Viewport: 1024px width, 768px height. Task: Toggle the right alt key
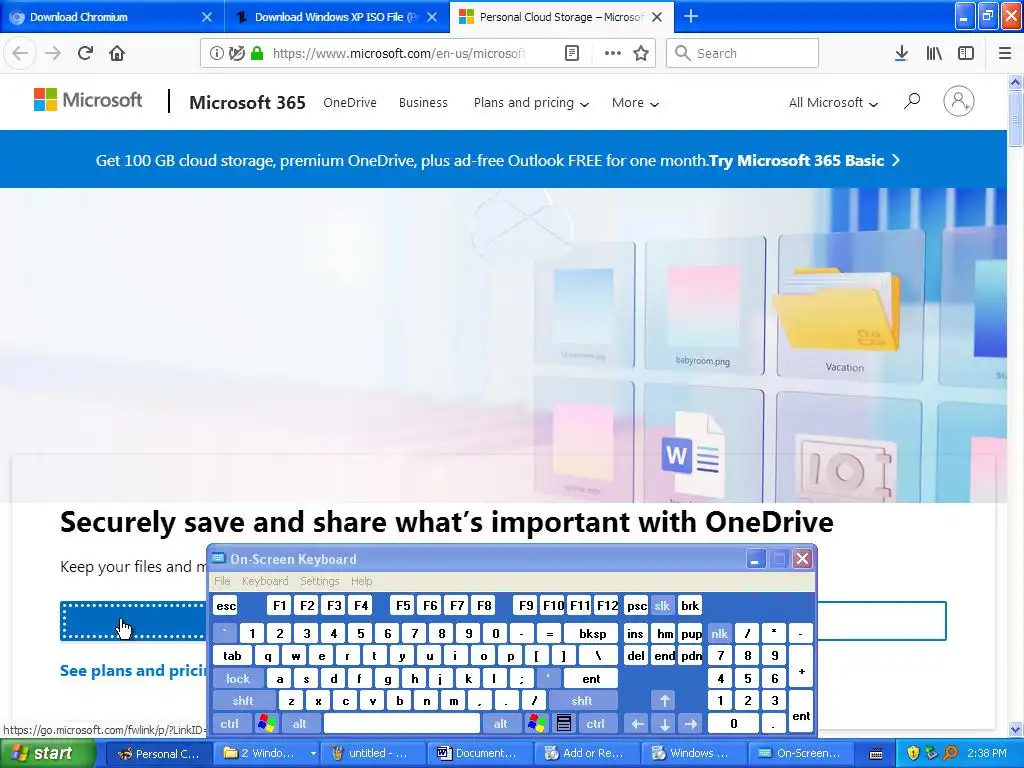(x=500, y=724)
